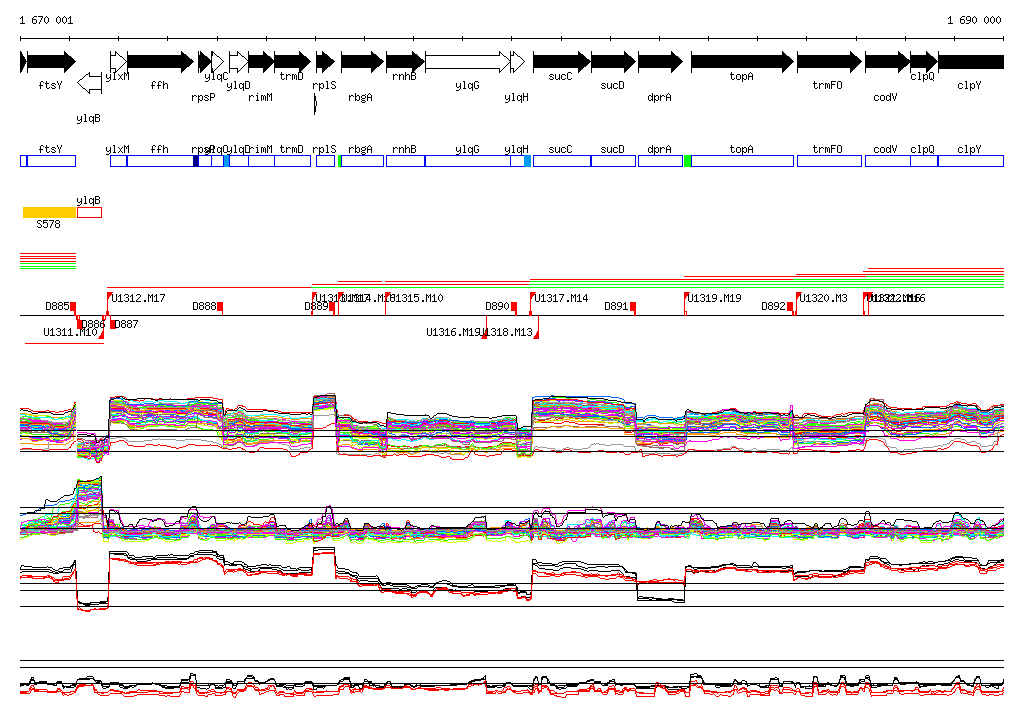Select the black ffh gene arrow
This screenshot has width=1024, height=714.
click(x=161, y=62)
